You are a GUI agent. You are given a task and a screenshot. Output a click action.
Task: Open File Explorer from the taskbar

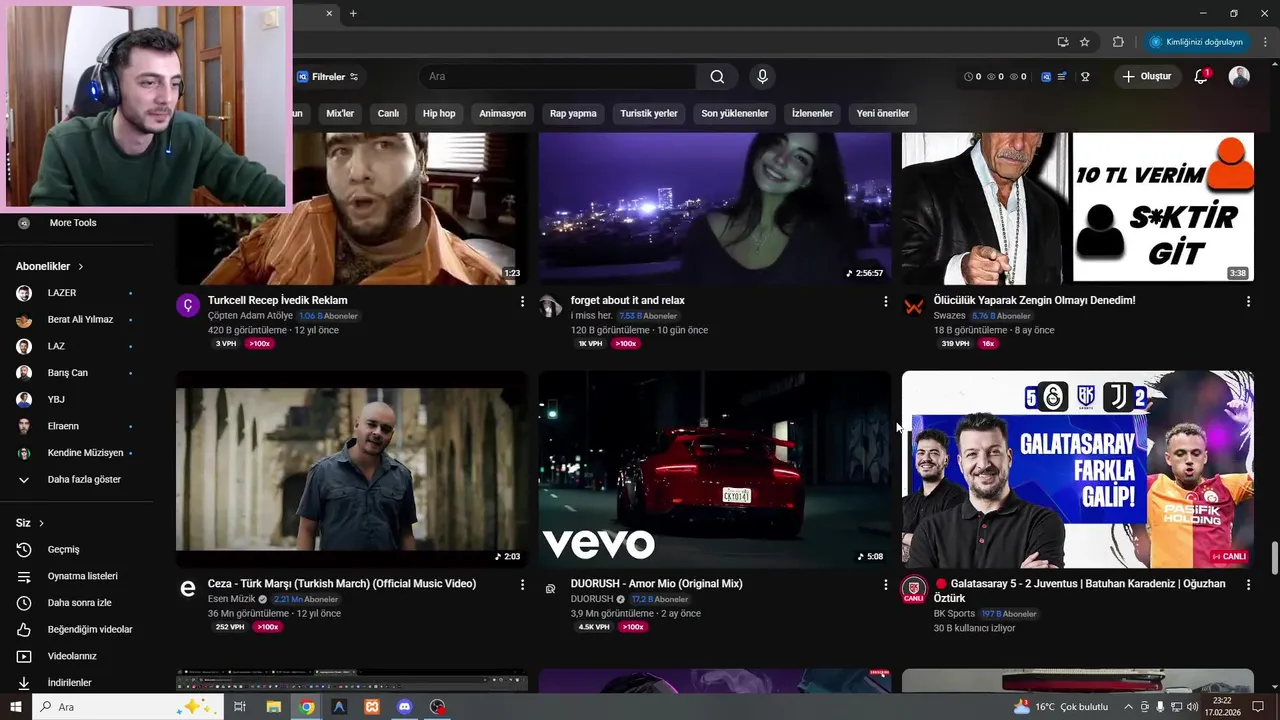(x=273, y=707)
